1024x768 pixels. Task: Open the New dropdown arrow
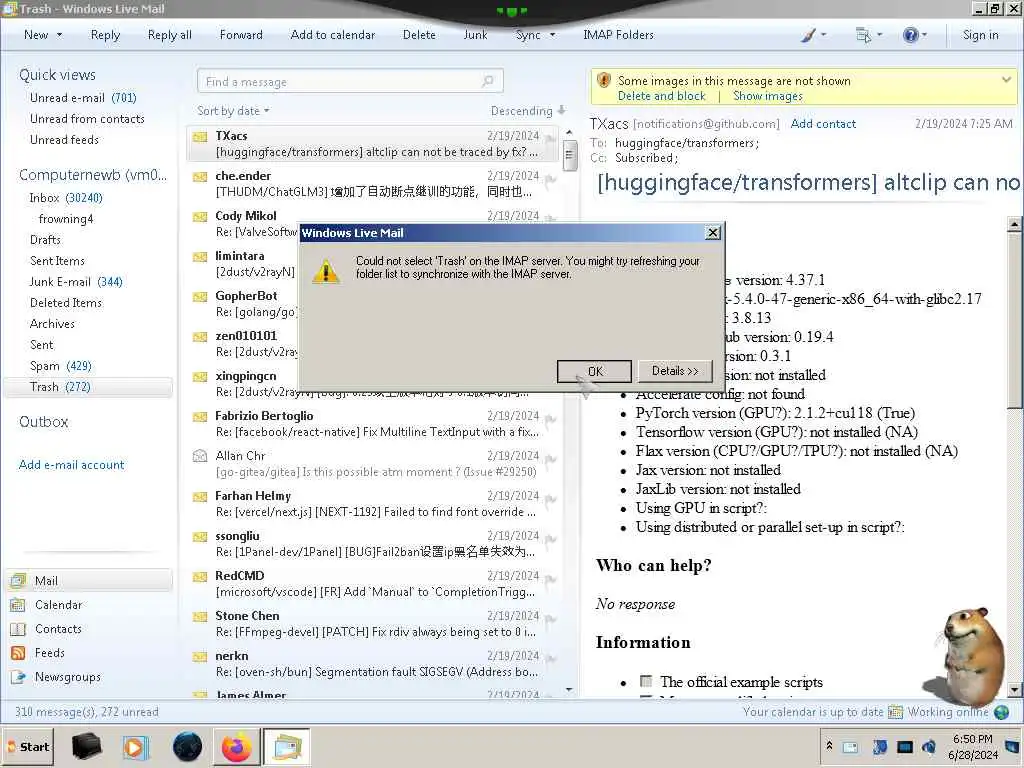click(59, 35)
